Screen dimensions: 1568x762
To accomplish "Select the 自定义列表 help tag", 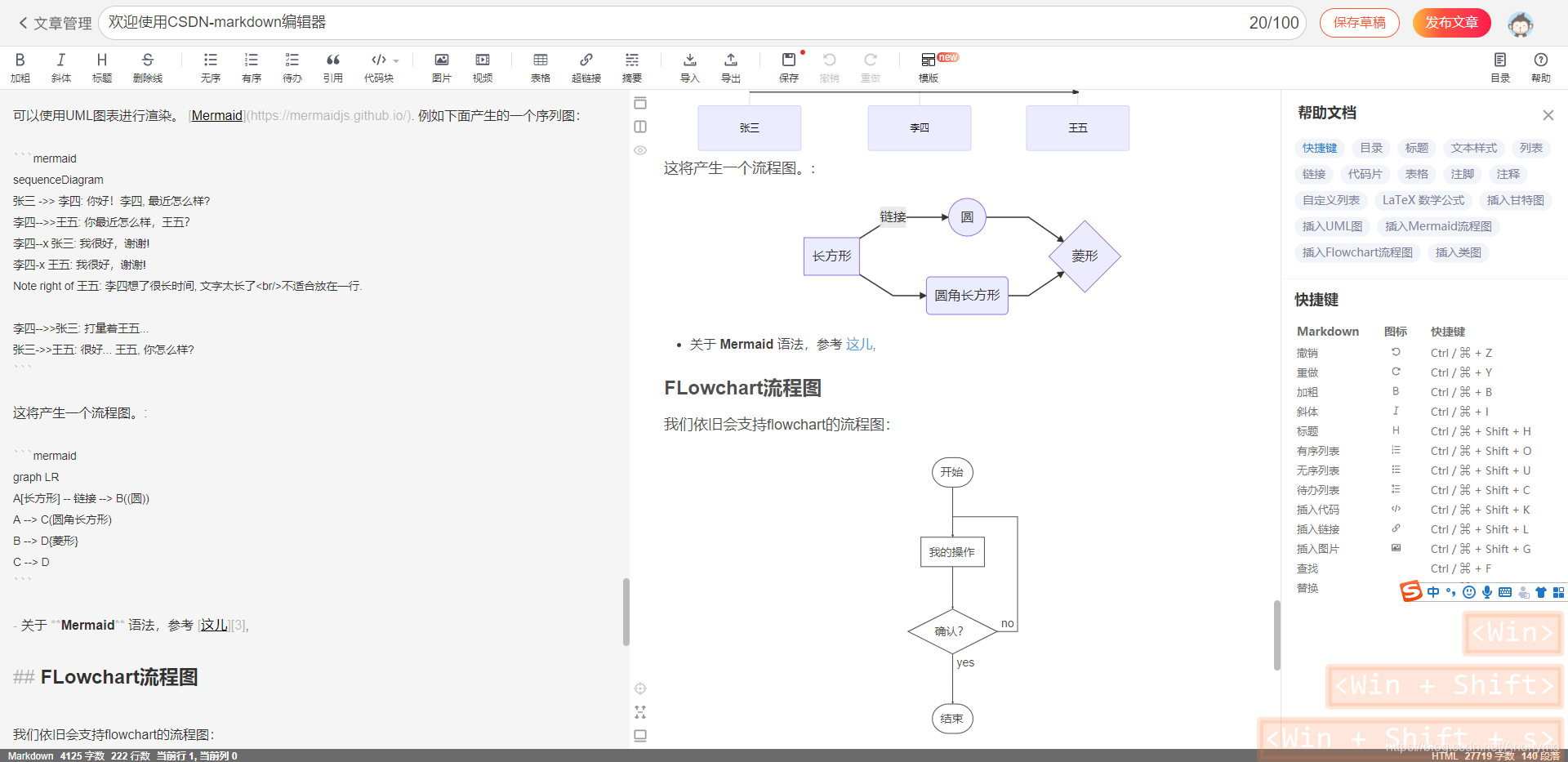I will pos(1331,200).
